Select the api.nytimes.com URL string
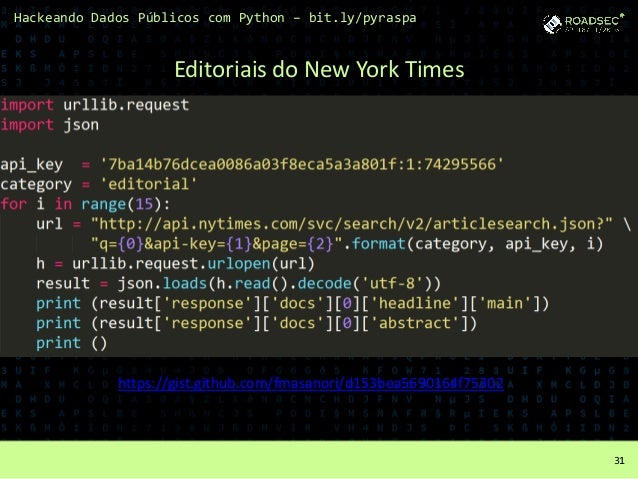This screenshot has width=638, height=479. click(352, 224)
